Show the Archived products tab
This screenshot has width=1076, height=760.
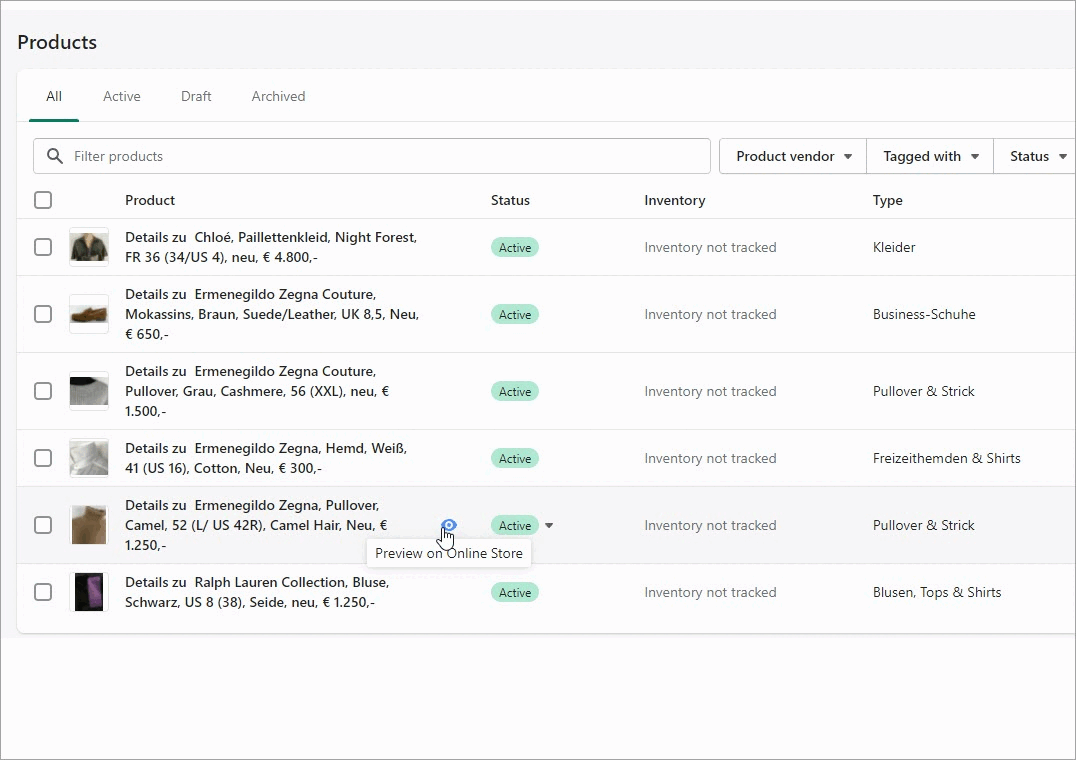click(279, 97)
